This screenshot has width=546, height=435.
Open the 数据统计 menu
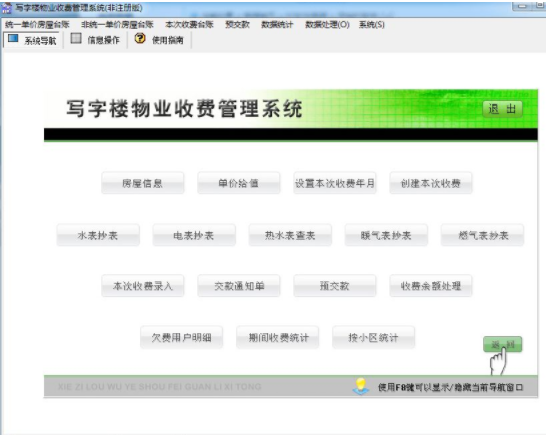(277, 24)
